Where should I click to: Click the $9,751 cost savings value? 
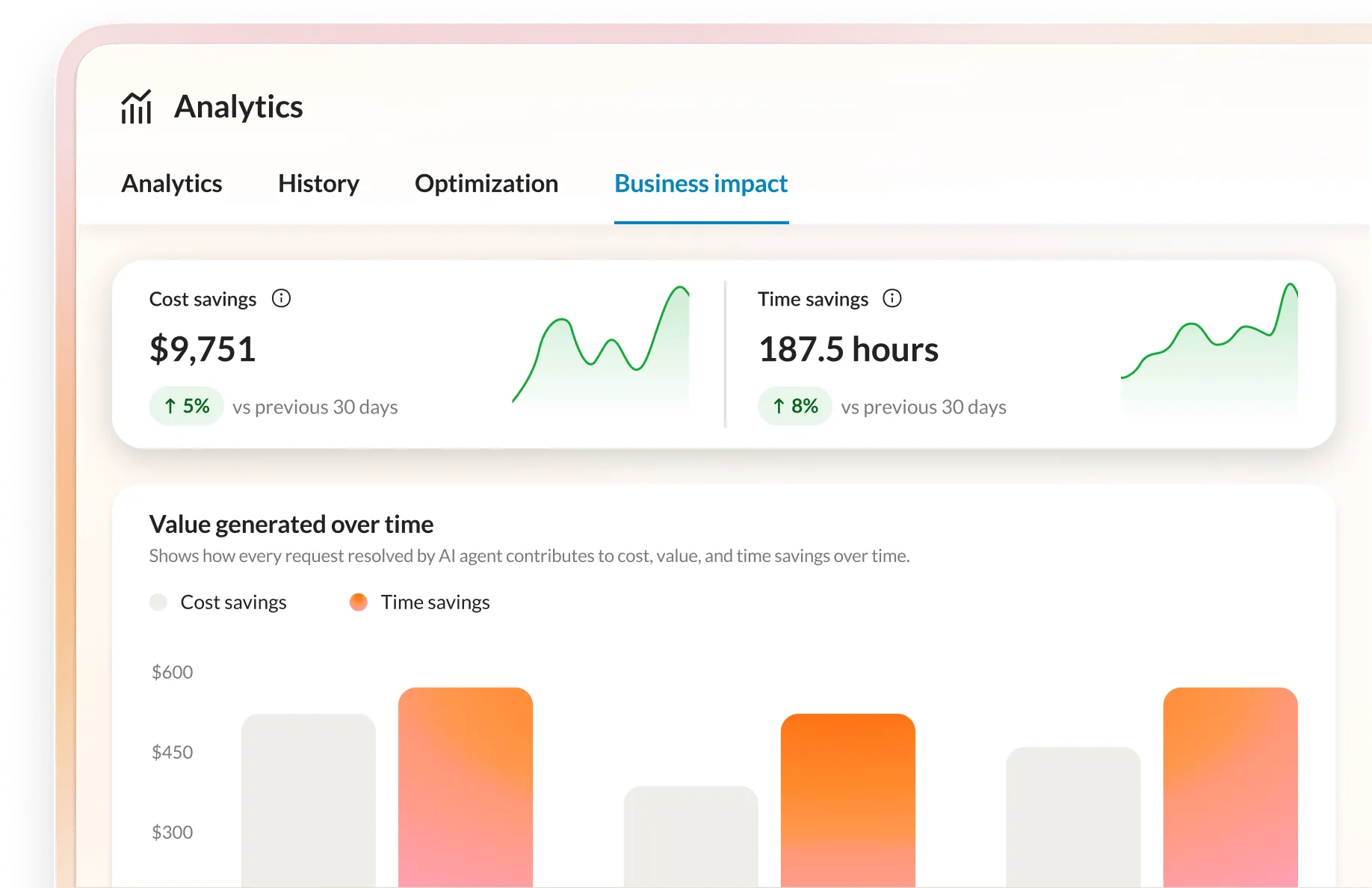[x=203, y=349]
